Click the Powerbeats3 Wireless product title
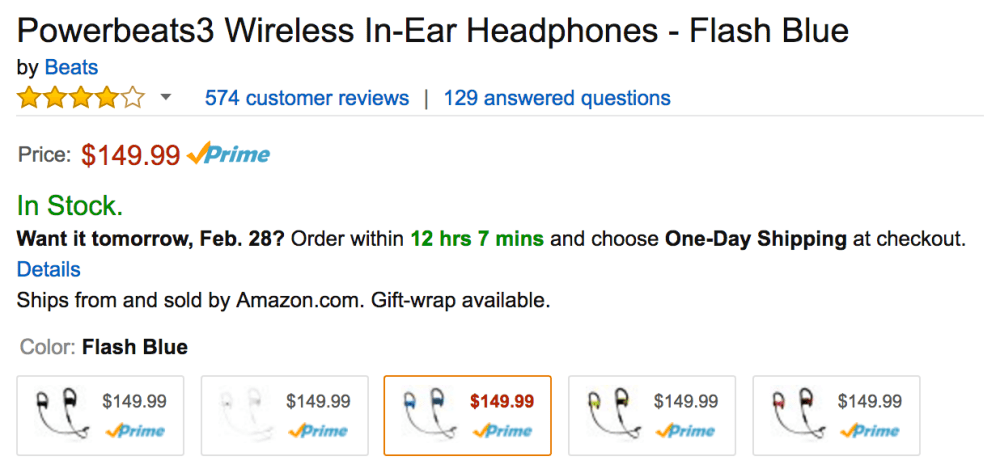The width and height of the screenshot is (1000, 469). [x=433, y=30]
